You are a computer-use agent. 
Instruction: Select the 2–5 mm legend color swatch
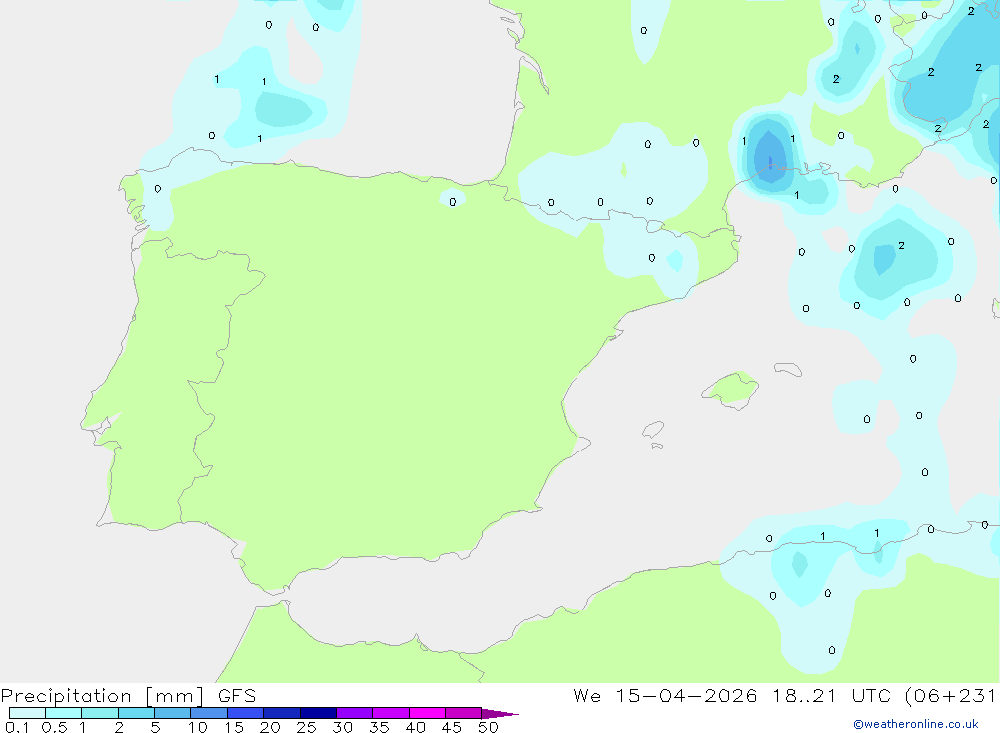(x=136, y=713)
